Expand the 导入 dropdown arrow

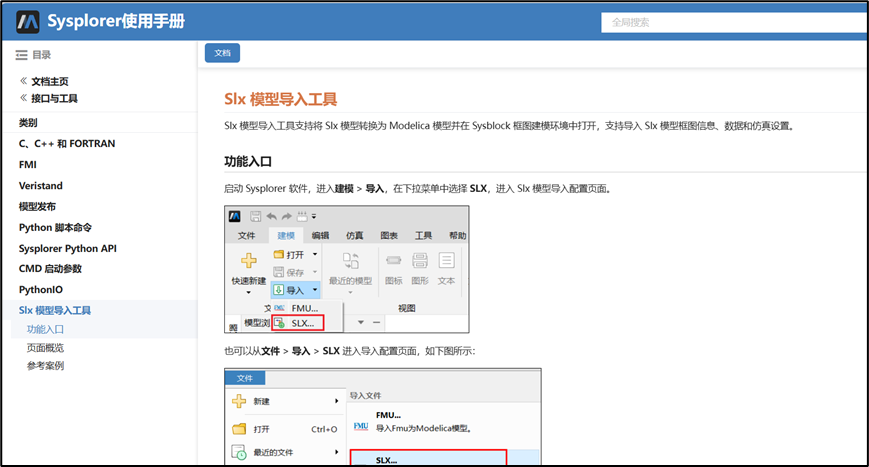pos(315,290)
